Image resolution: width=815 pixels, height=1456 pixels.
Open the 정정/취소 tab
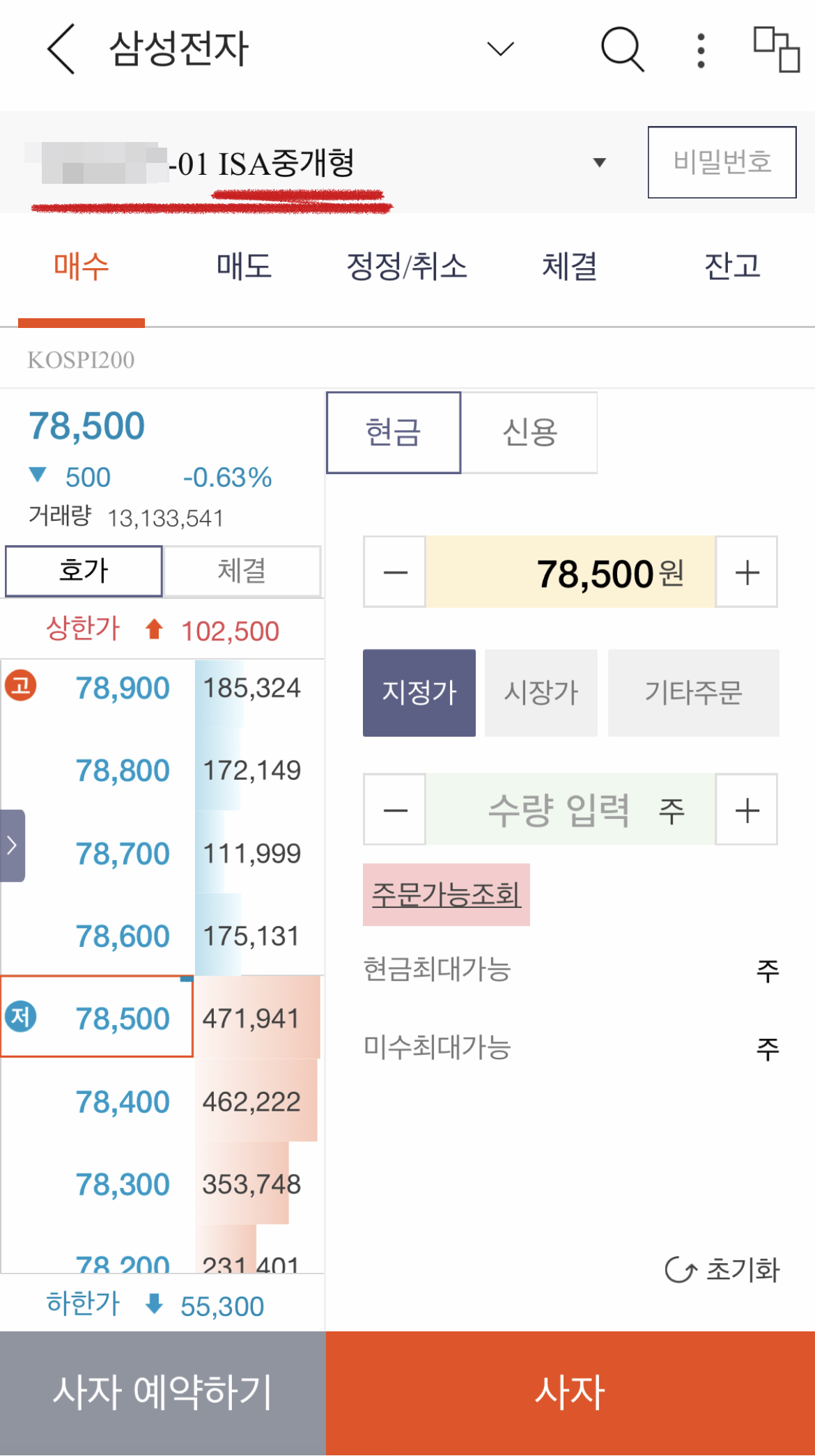[407, 267]
